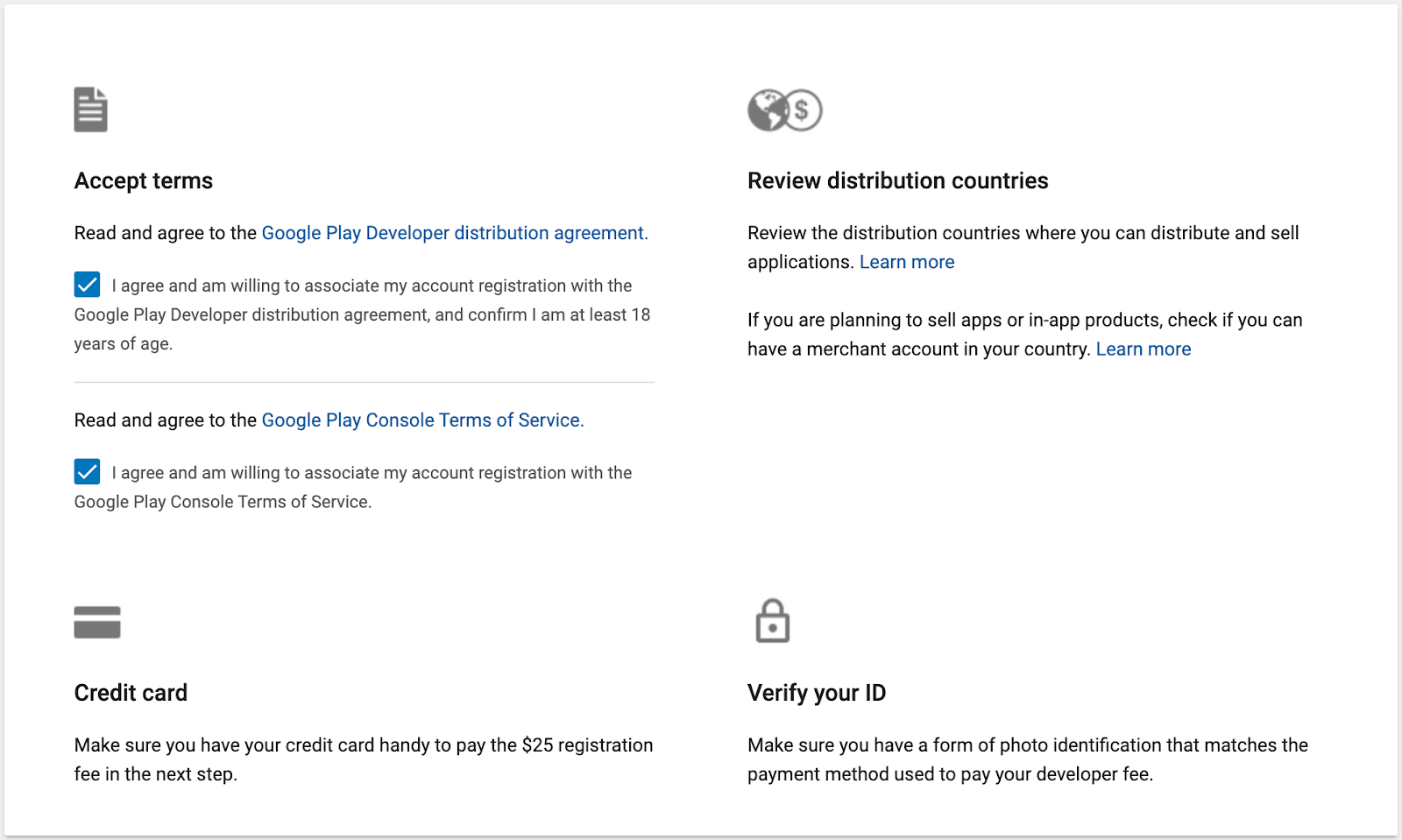Uncheck the Developer distribution agreement checkbox
Viewport: 1402px width, 840px height.
point(87,285)
